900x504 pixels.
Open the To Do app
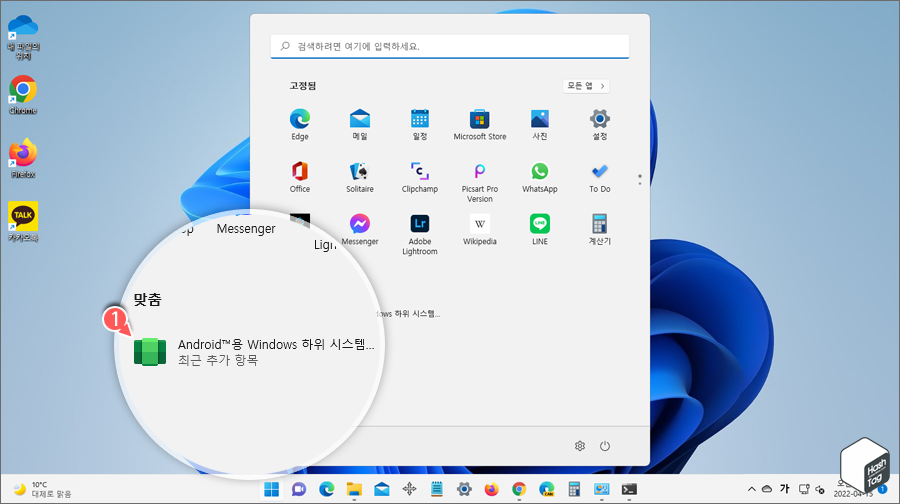[600, 177]
